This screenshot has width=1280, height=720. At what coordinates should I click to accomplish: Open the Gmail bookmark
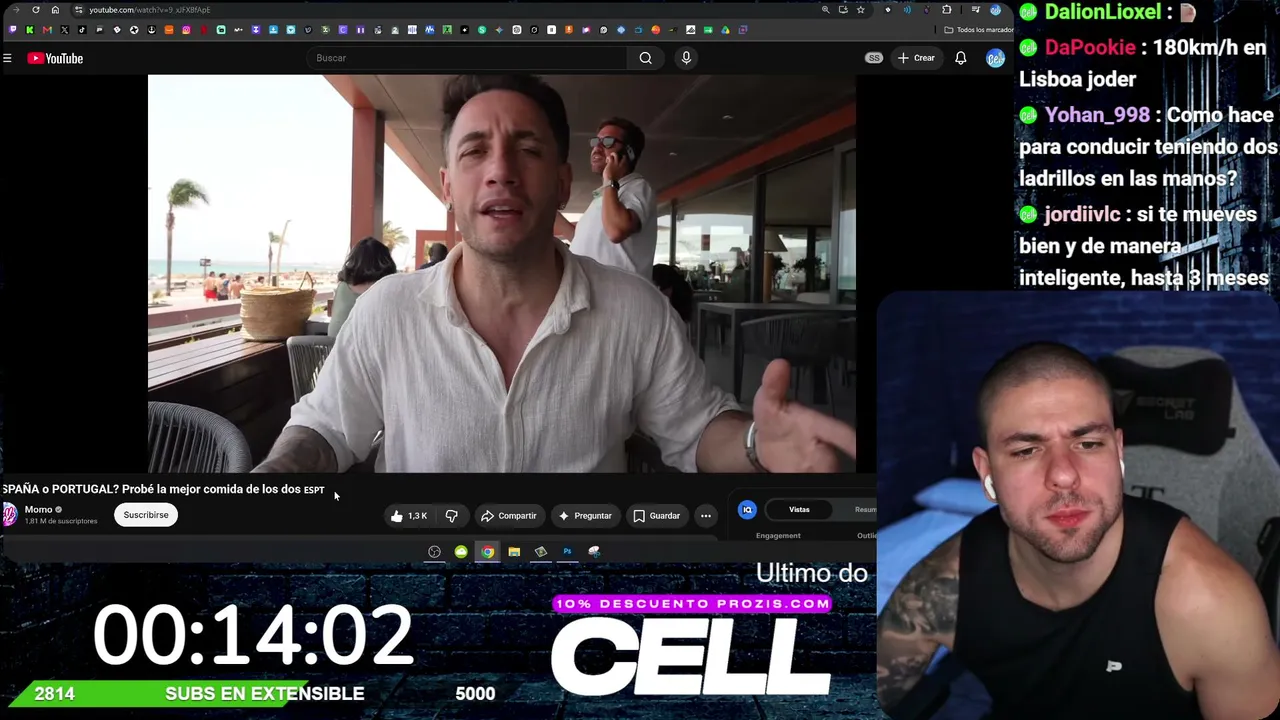[x=47, y=30]
